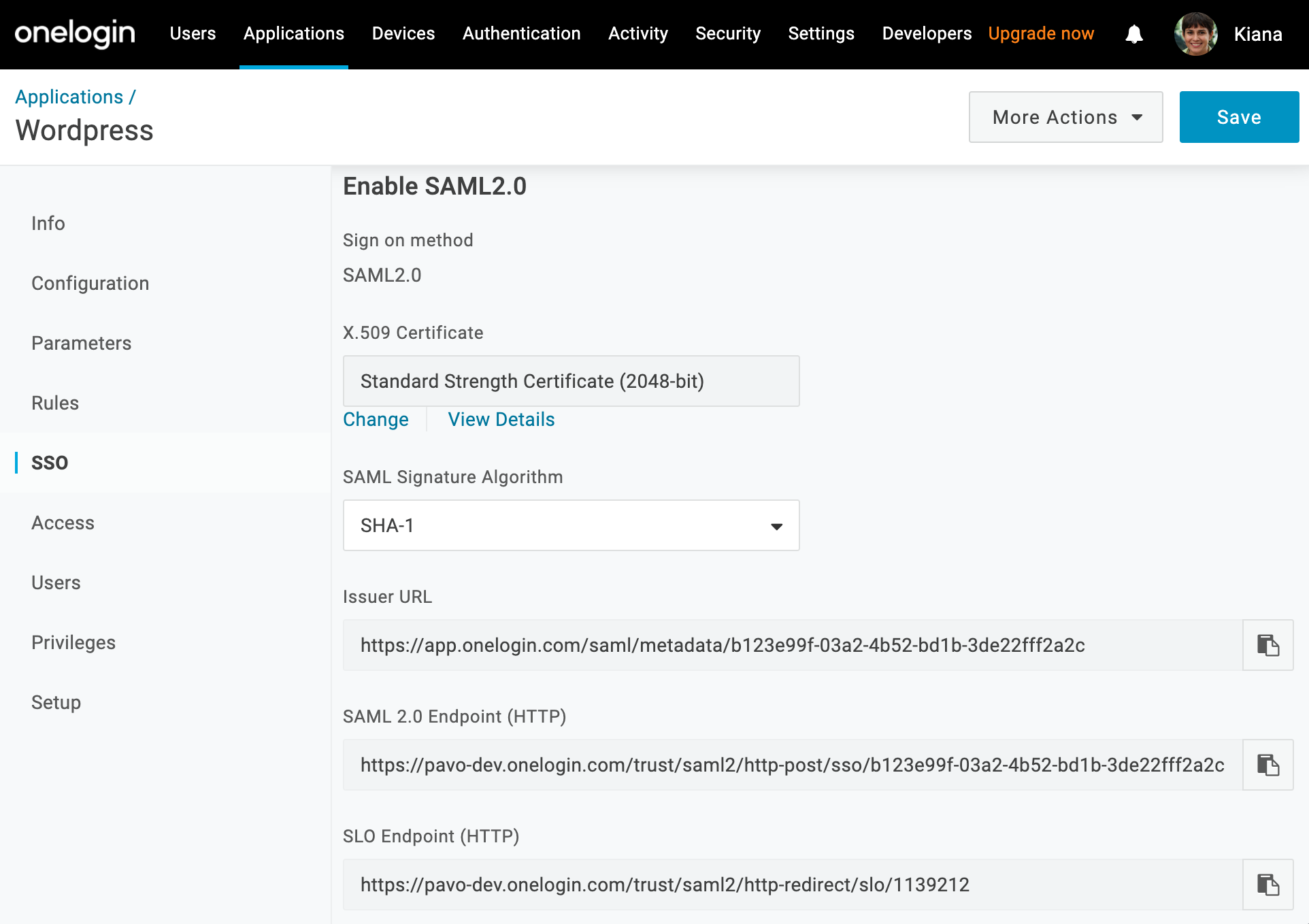
Task: Click the Change certificate link
Action: [x=376, y=419]
